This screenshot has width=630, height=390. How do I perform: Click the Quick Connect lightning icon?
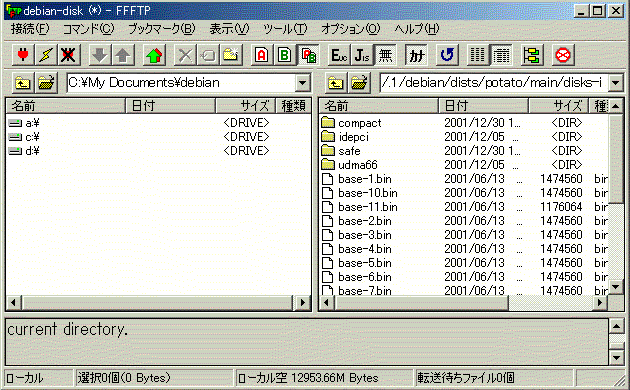click(45, 55)
